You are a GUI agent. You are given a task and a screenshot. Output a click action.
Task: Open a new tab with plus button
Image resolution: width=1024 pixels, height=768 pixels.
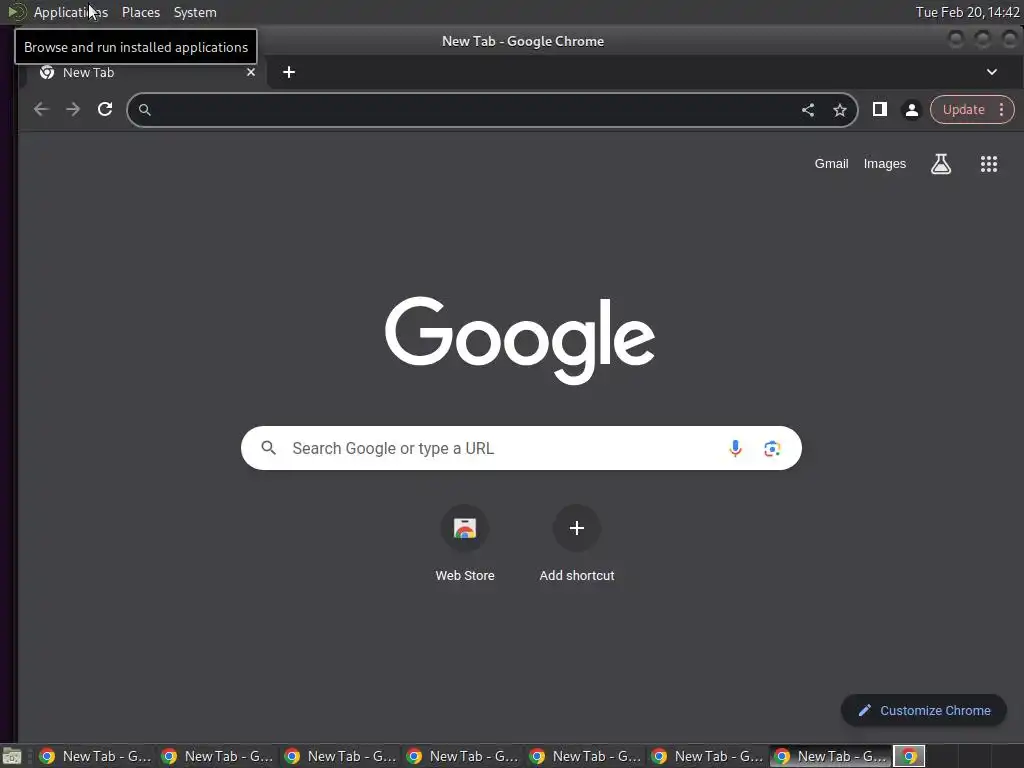(x=289, y=72)
